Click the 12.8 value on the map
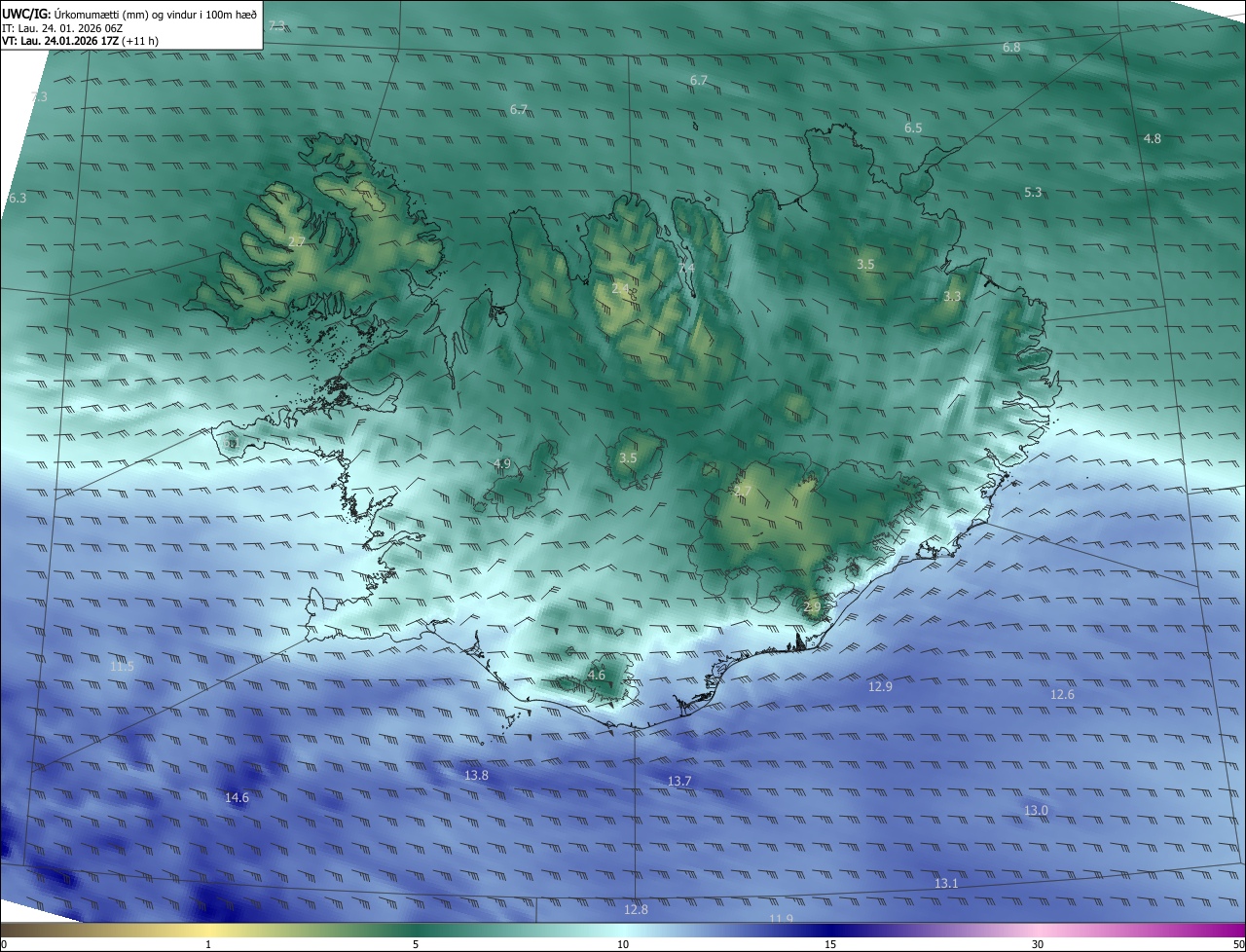 click(x=636, y=909)
